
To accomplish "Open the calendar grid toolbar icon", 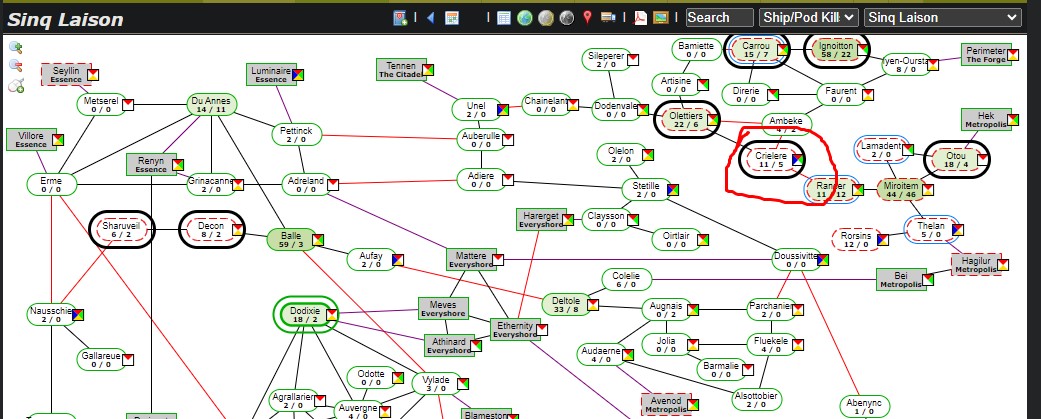I will 452,18.
